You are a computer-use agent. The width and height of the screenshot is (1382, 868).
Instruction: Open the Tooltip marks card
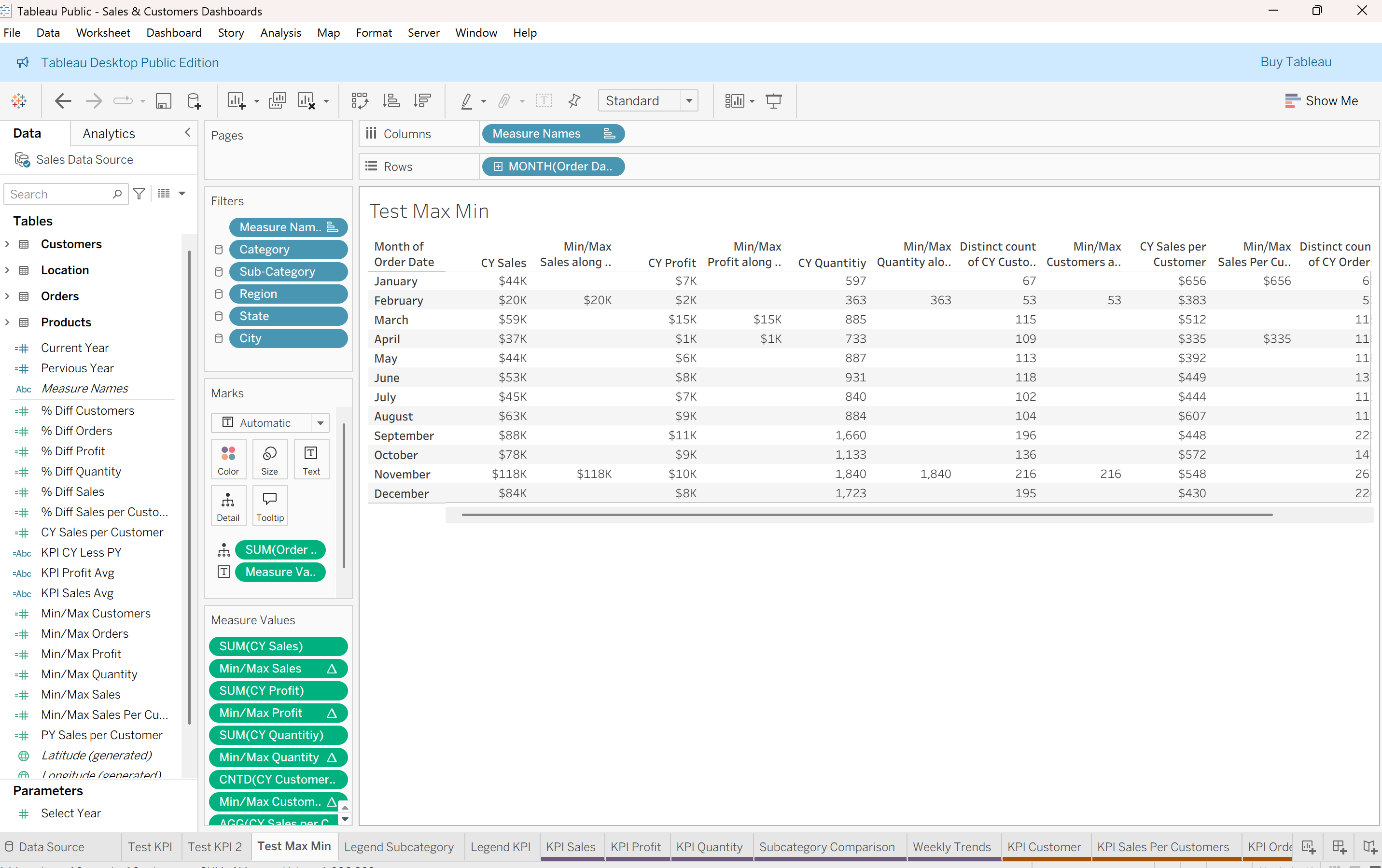click(270, 506)
